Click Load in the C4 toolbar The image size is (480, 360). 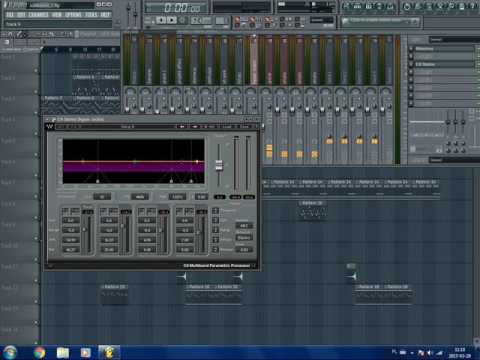227,127
